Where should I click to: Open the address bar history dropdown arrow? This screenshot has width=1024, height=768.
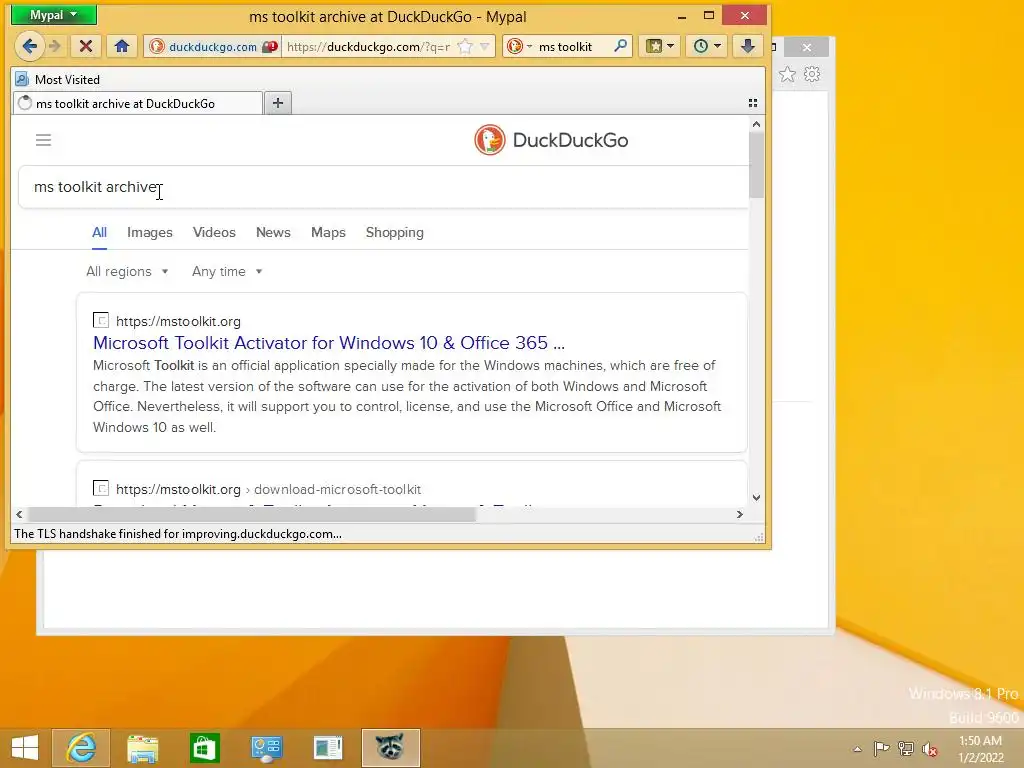point(485,46)
